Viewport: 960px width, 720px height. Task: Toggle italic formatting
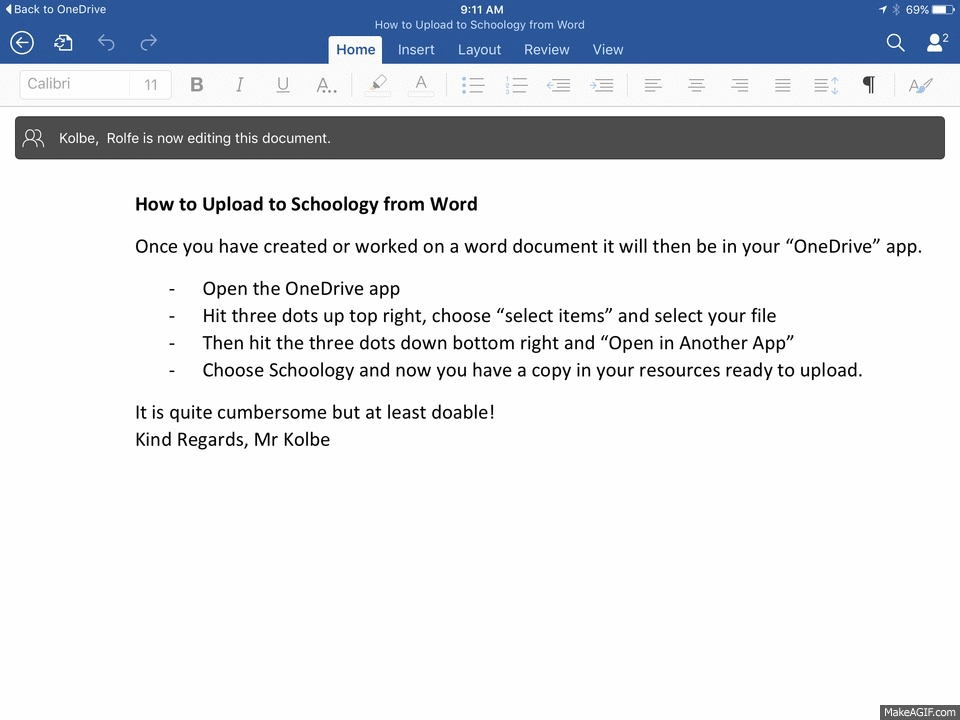click(x=239, y=84)
